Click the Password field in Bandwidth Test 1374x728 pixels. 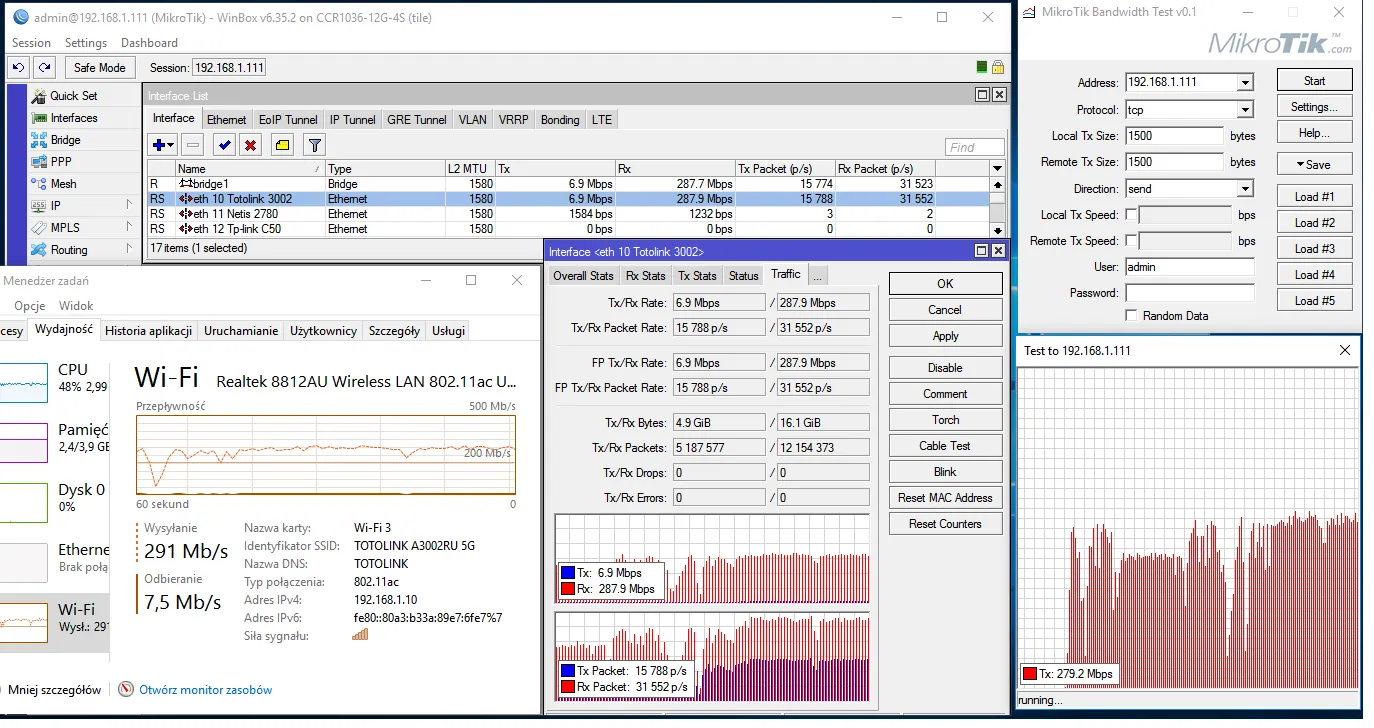1189,293
